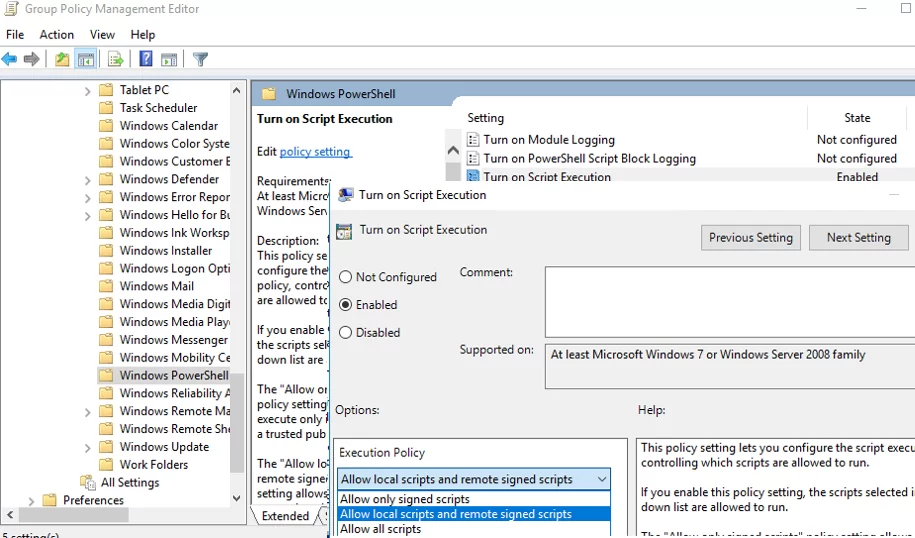The image size is (915, 538).
Task: Click the Up One Level folder icon
Action: (x=62, y=59)
